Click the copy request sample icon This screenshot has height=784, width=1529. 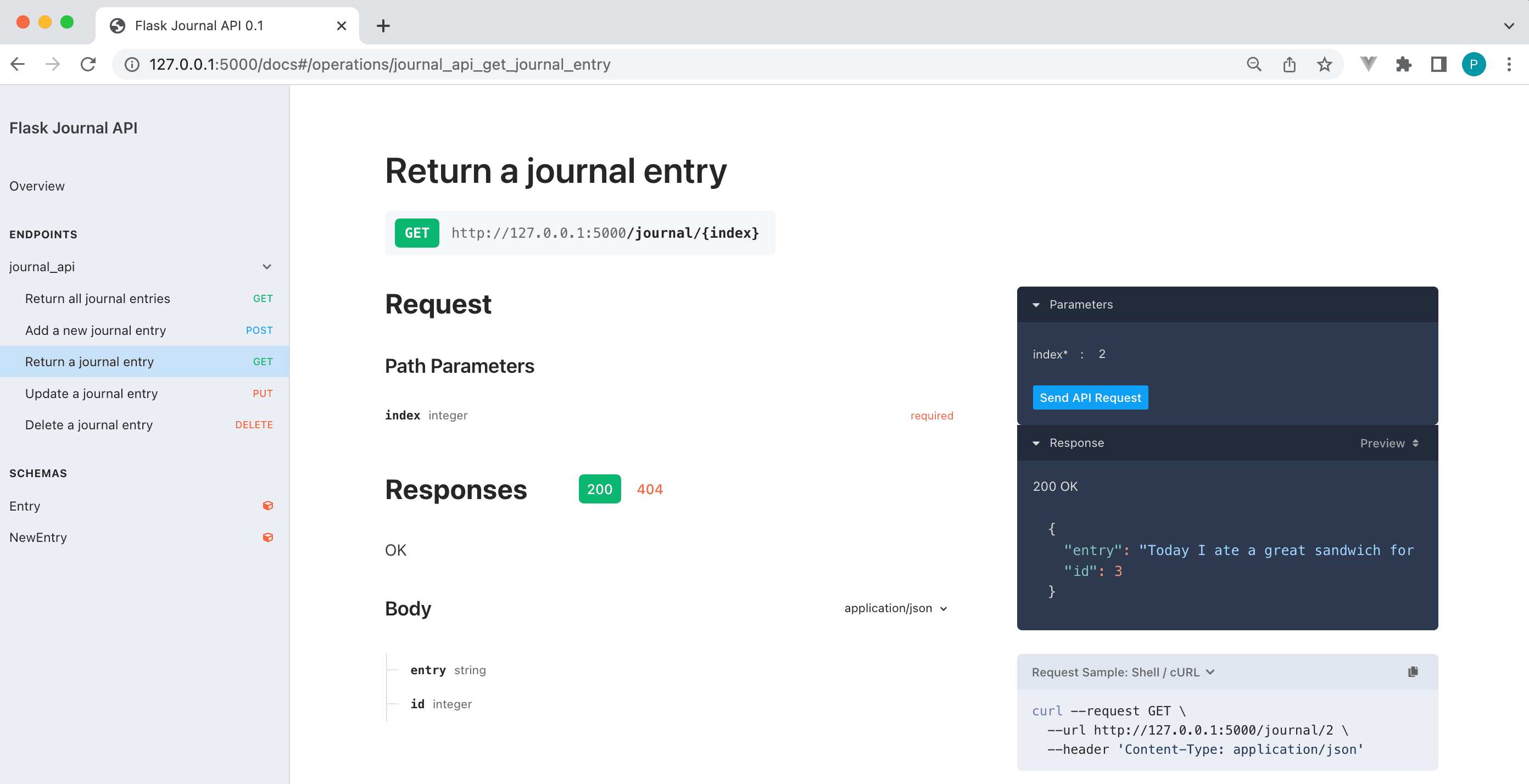(x=1413, y=671)
